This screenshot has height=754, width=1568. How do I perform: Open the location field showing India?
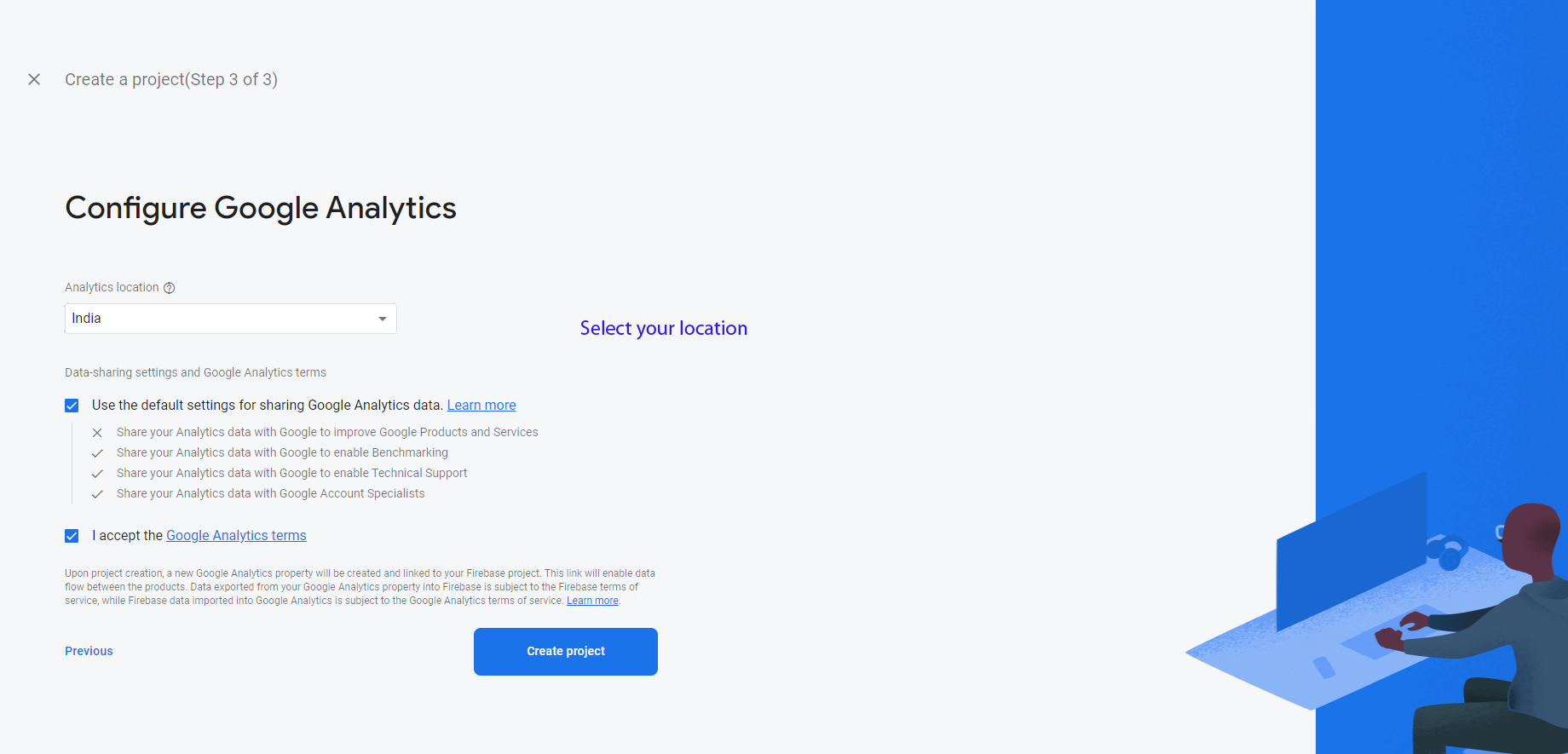point(222,319)
